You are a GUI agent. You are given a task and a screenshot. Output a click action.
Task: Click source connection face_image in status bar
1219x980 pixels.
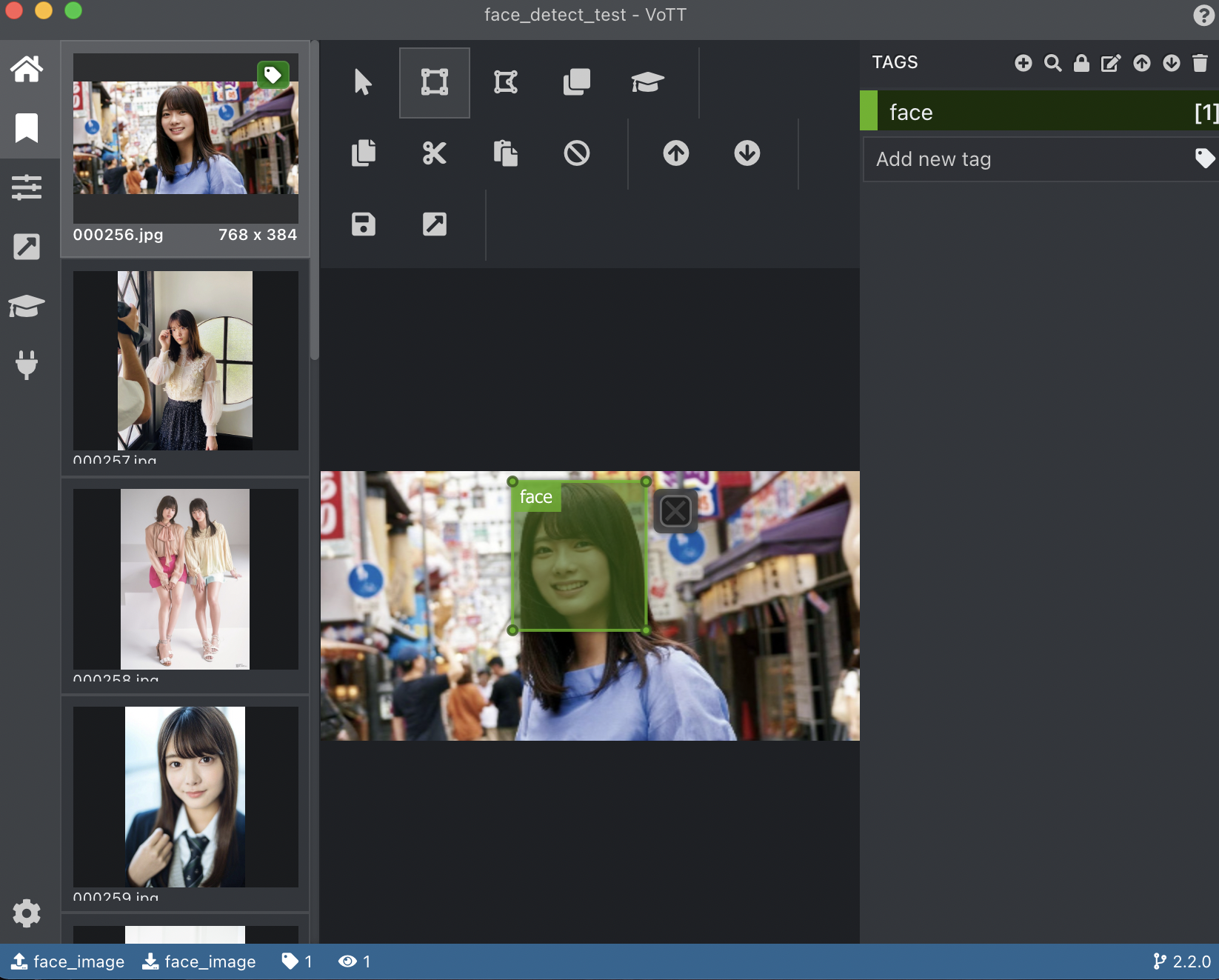67,961
